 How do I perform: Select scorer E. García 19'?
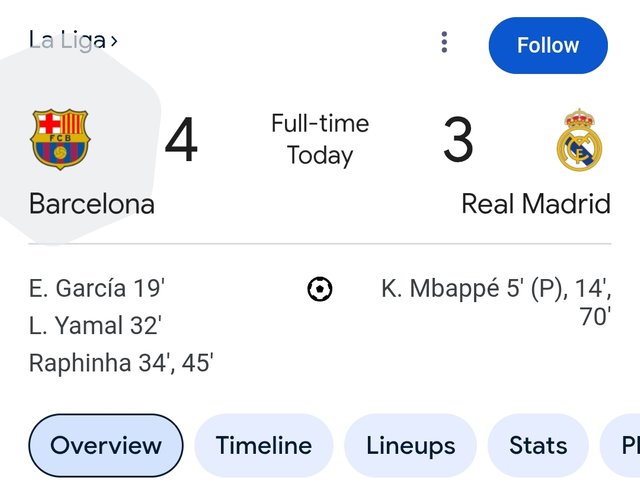click(x=97, y=288)
